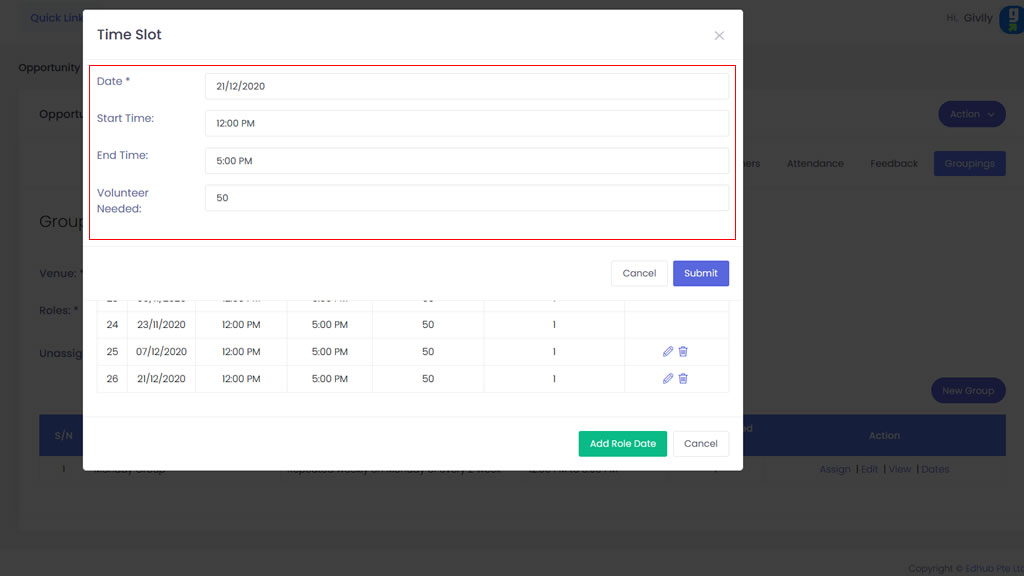Switch to the Feedback tab
Screen dimensions: 1024x576
click(893, 164)
